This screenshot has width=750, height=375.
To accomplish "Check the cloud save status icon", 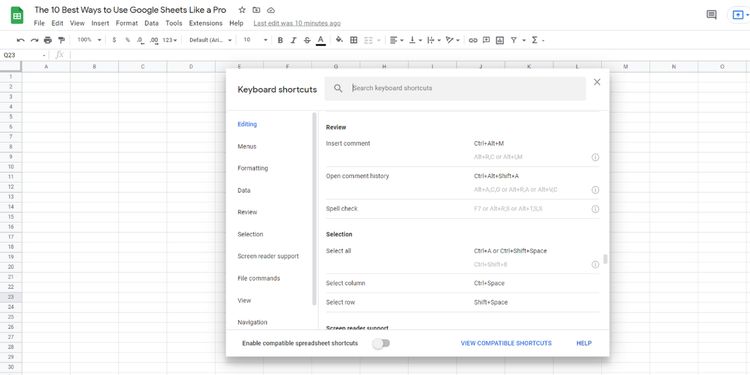I will pos(271,10).
